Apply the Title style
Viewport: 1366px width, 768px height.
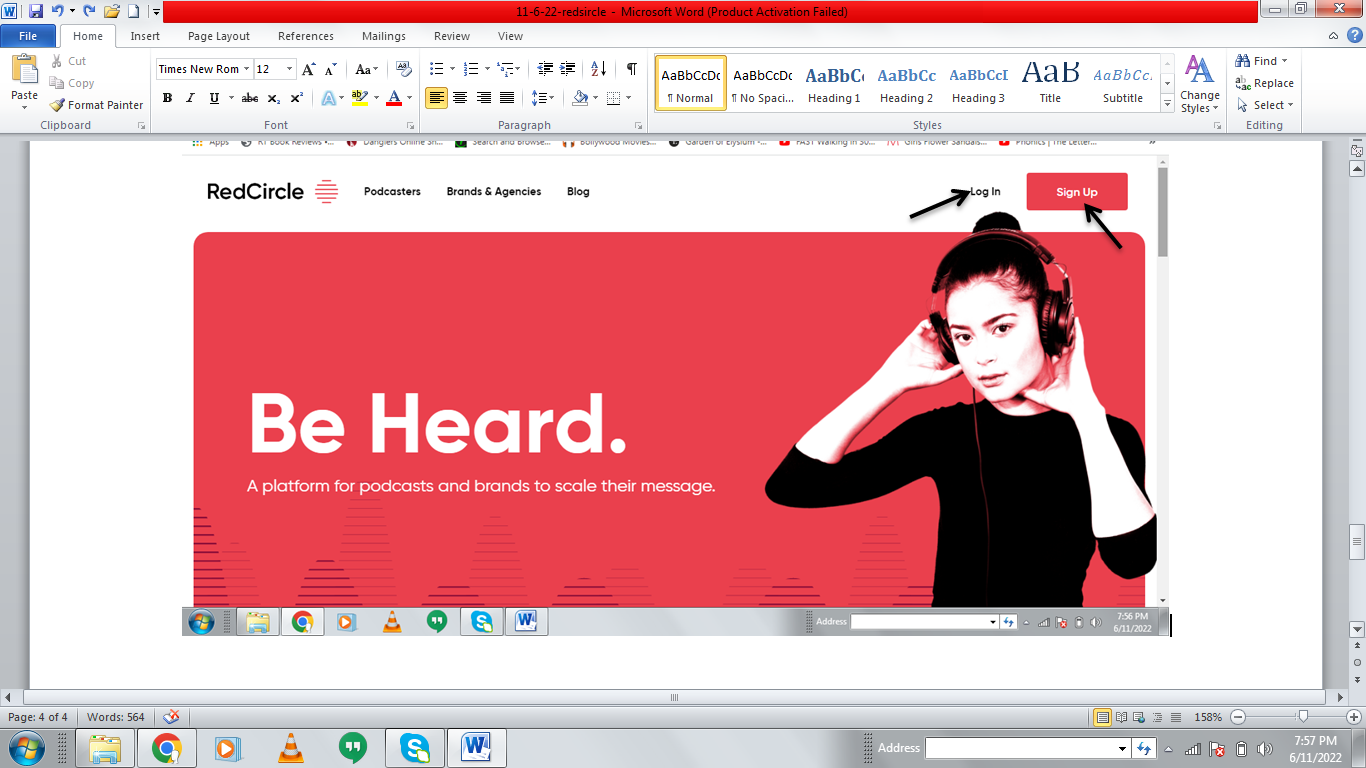click(x=1050, y=83)
